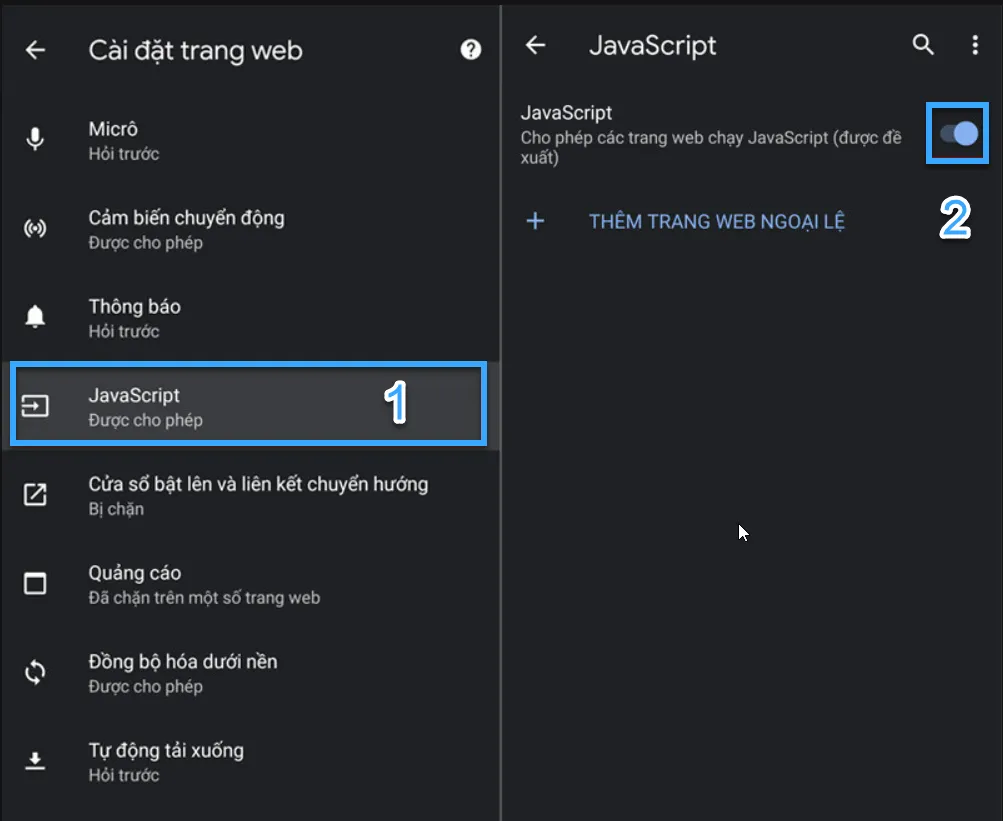Click the Quảng cáo ads icon
The width and height of the screenshot is (1003, 821).
click(36, 583)
